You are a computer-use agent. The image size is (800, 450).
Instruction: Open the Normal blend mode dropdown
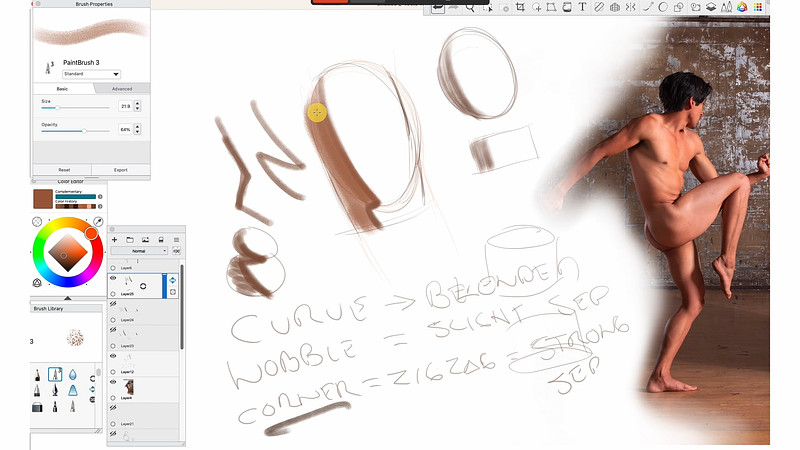139,251
